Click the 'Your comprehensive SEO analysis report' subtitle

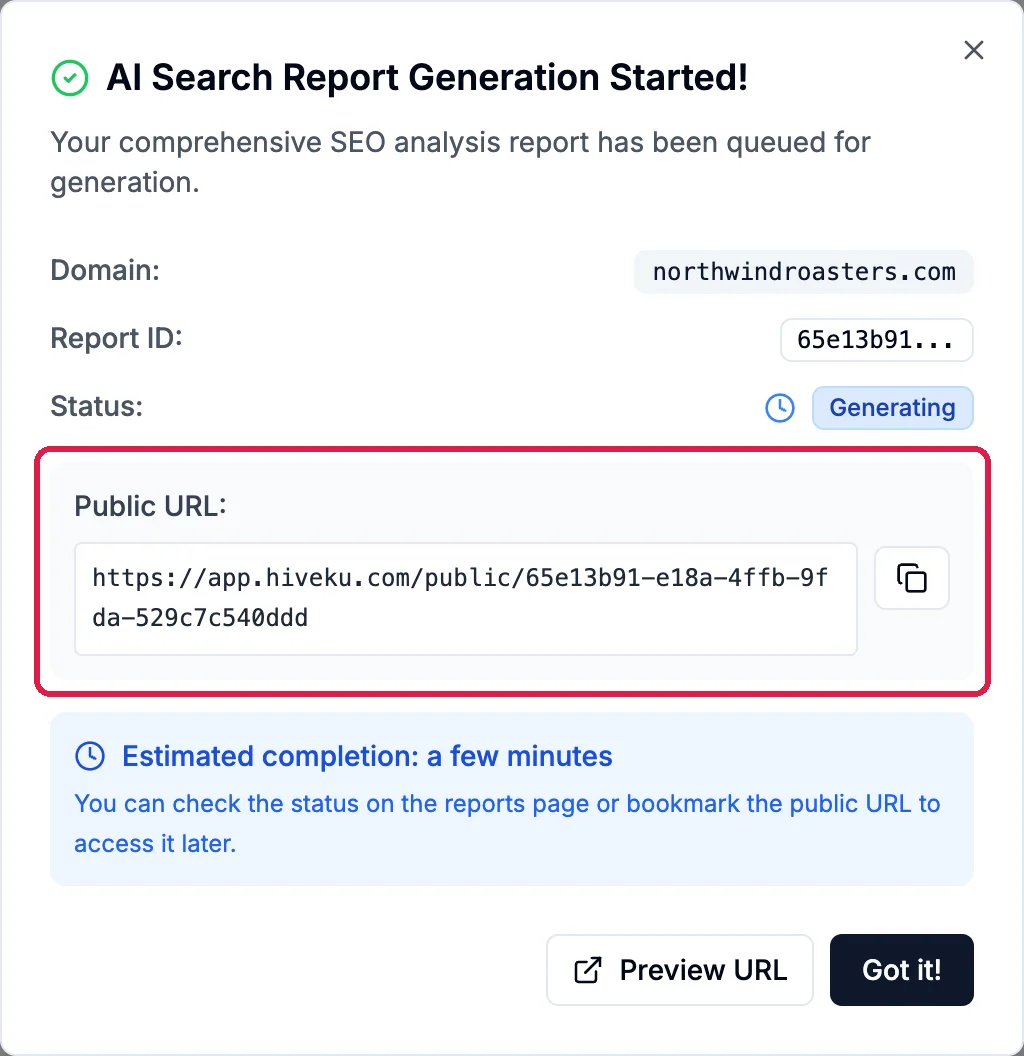pos(461,162)
